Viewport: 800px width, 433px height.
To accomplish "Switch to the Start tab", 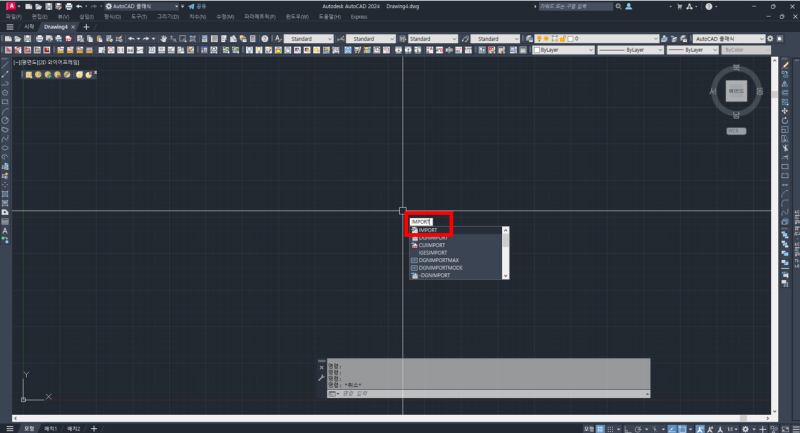I will [29, 27].
